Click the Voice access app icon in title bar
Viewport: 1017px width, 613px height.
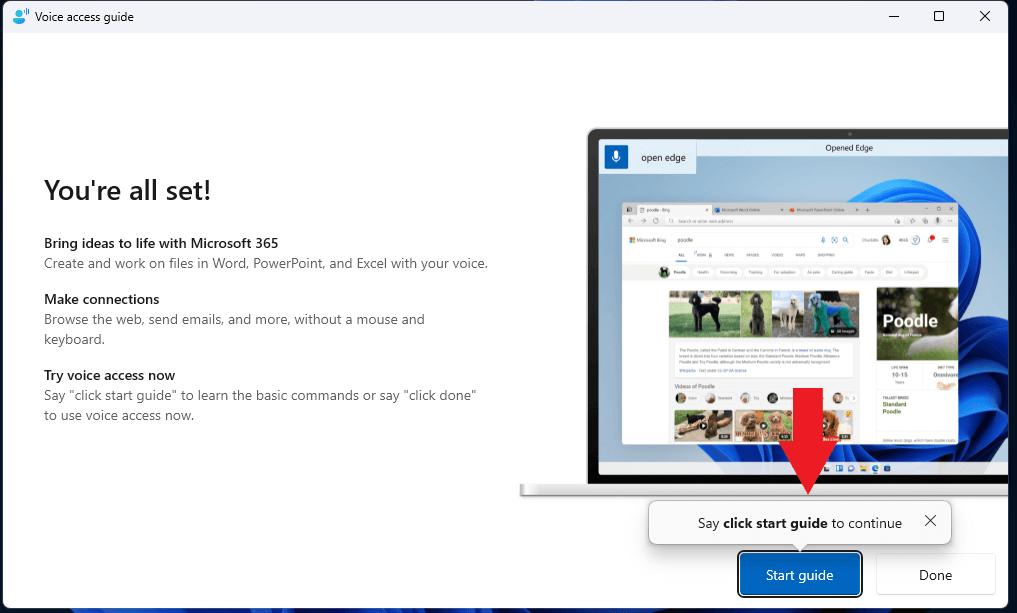21,16
